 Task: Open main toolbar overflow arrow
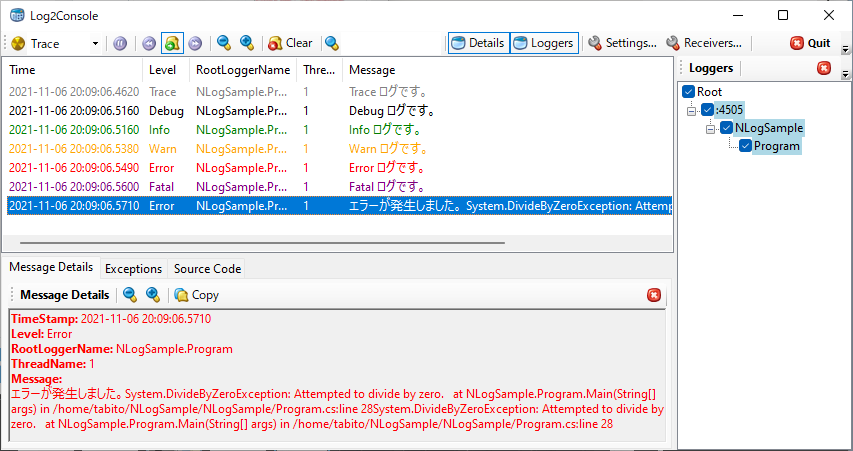point(845,50)
